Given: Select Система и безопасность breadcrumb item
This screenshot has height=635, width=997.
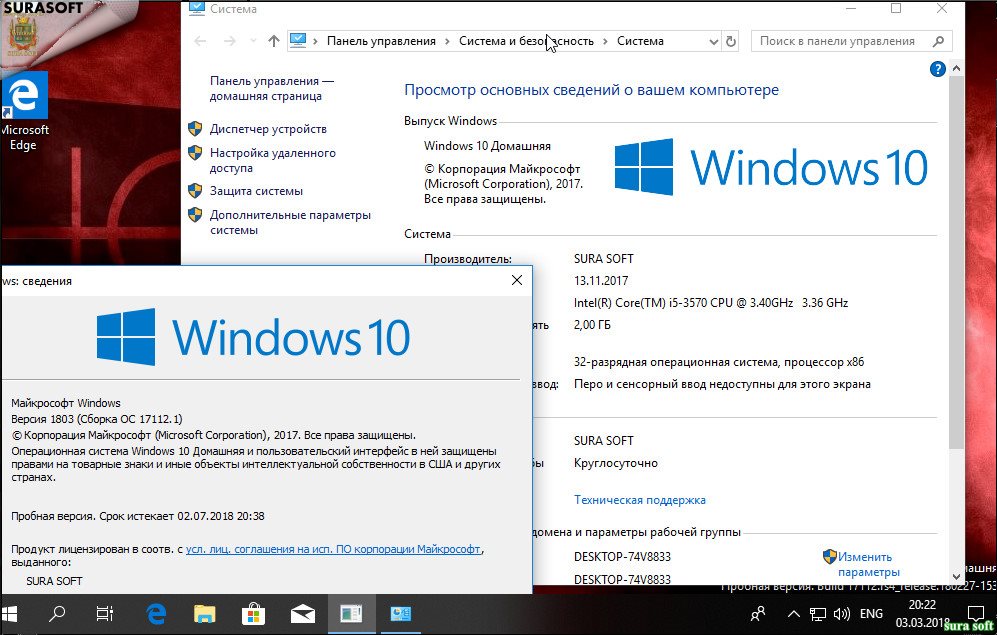Looking at the screenshot, I should [526, 41].
